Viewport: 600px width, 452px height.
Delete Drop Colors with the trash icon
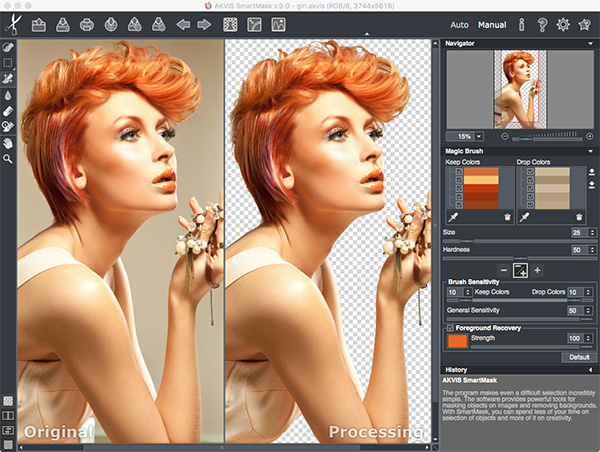click(x=577, y=217)
